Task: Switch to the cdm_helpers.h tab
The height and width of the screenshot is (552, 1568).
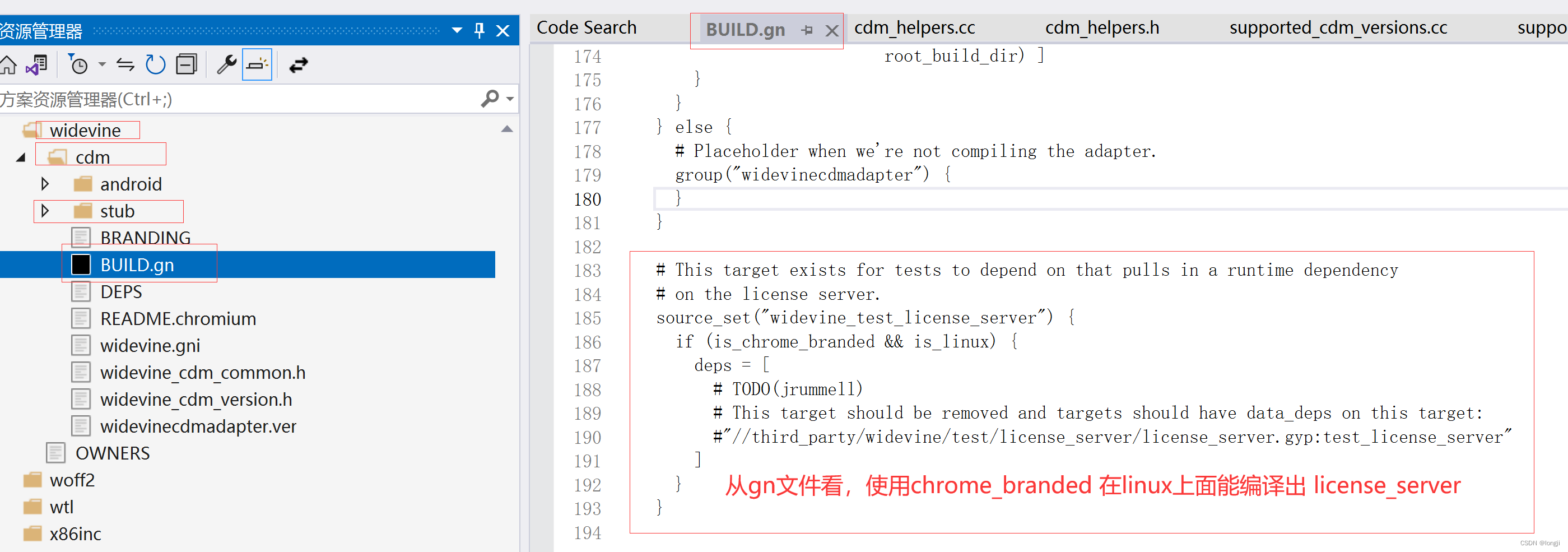Action: click(x=1102, y=27)
